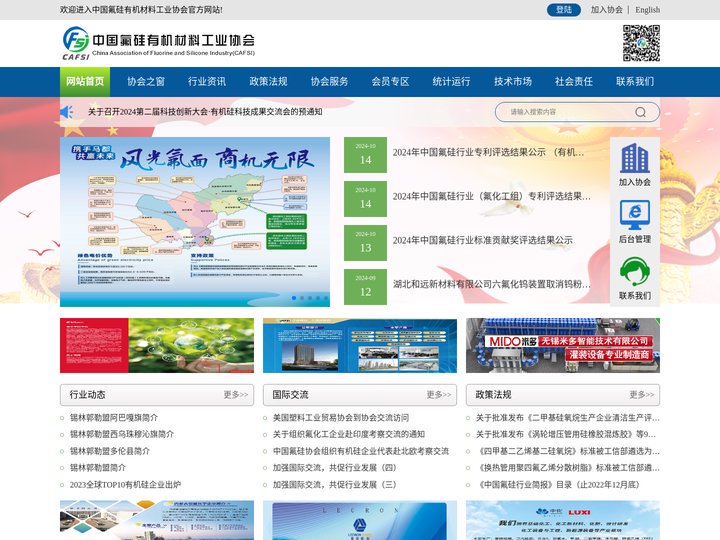The height and width of the screenshot is (540, 720).
Task: Open the 2024第二届科技创新大会 announcement
Action: (x=205, y=112)
